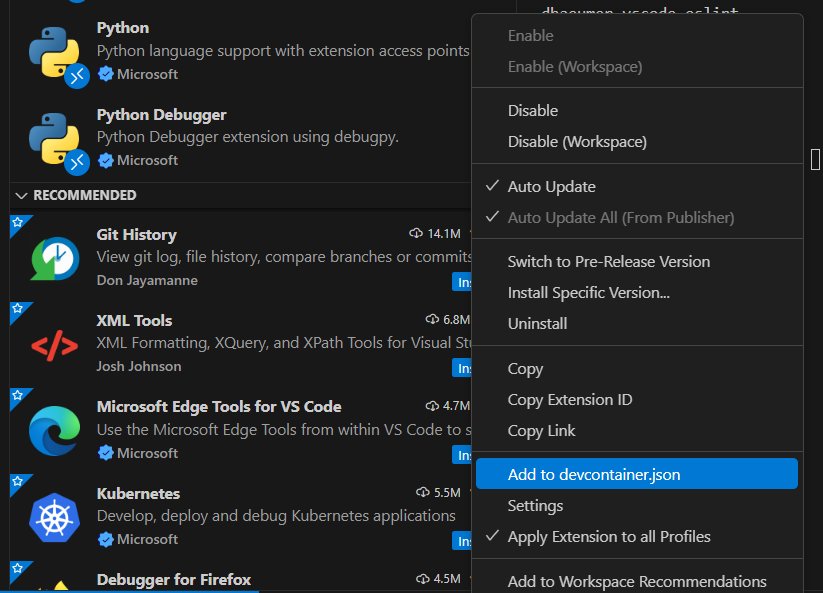Click Install button for XML Tools

click(462, 368)
